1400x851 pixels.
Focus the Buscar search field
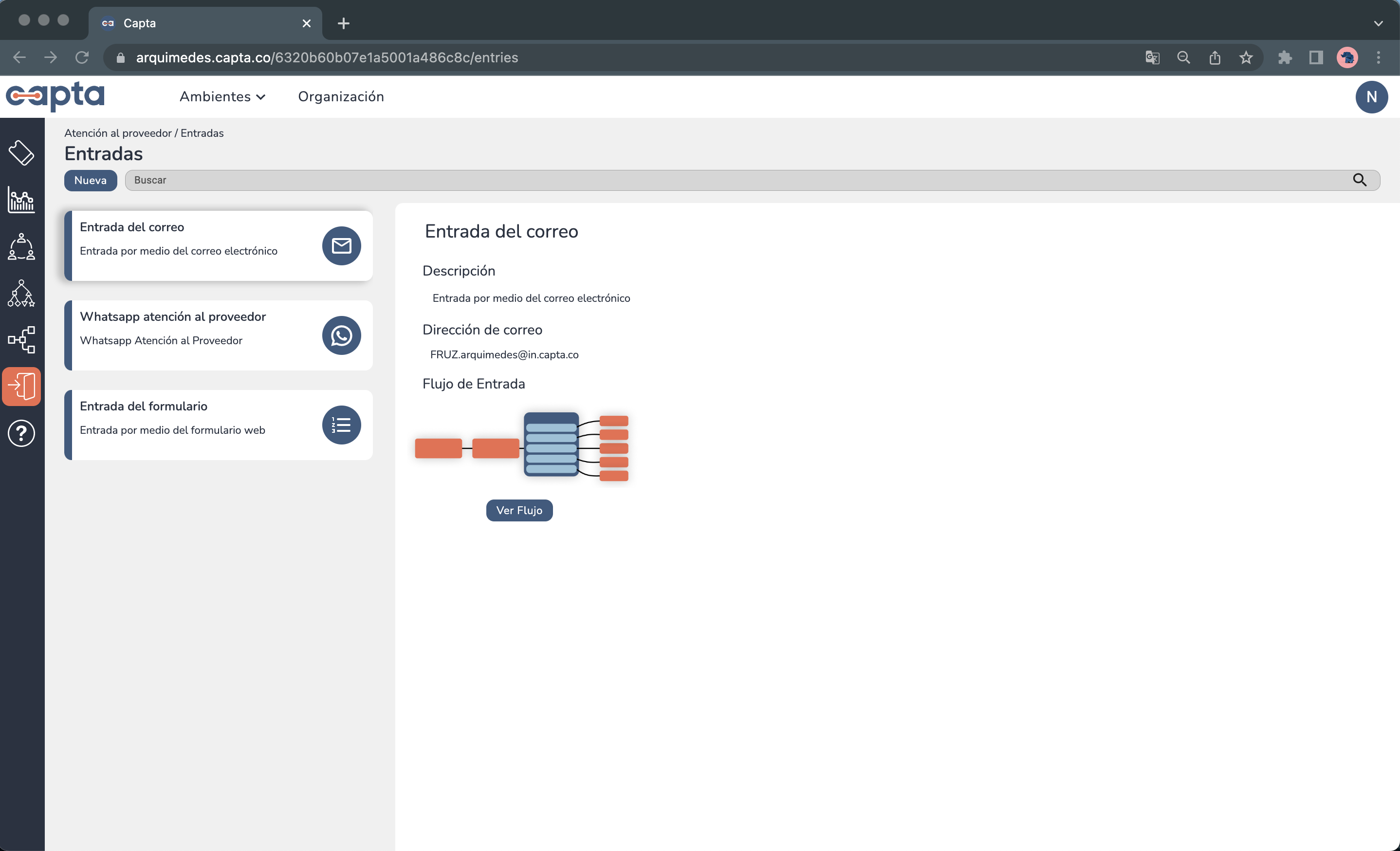pos(738,180)
